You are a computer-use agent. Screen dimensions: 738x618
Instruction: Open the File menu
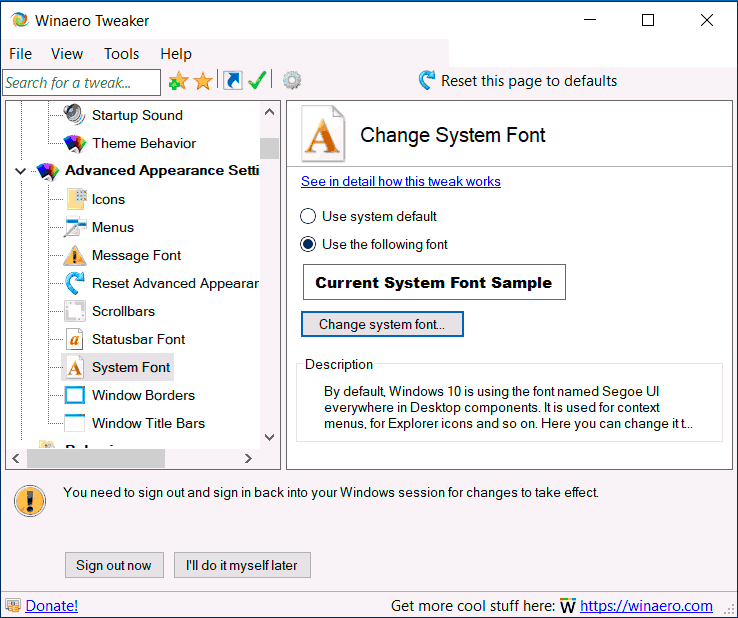[x=20, y=54]
